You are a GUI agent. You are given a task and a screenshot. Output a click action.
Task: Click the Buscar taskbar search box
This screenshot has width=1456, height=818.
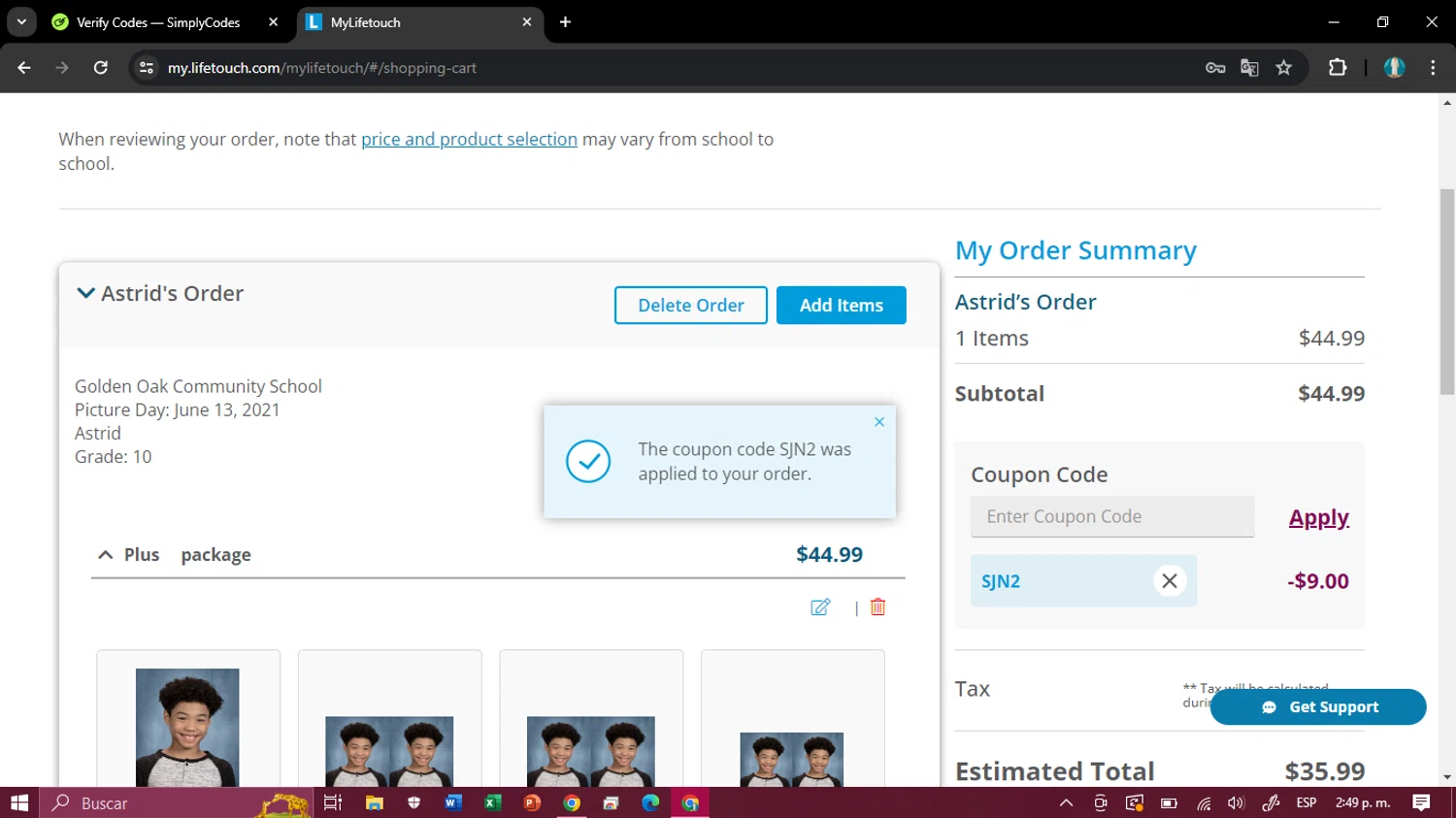click(175, 802)
